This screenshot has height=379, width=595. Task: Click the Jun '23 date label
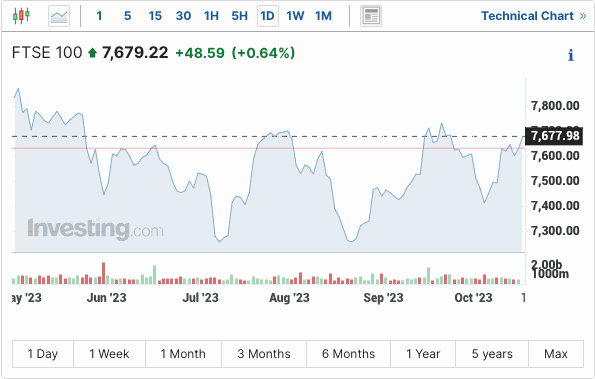pos(106,298)
